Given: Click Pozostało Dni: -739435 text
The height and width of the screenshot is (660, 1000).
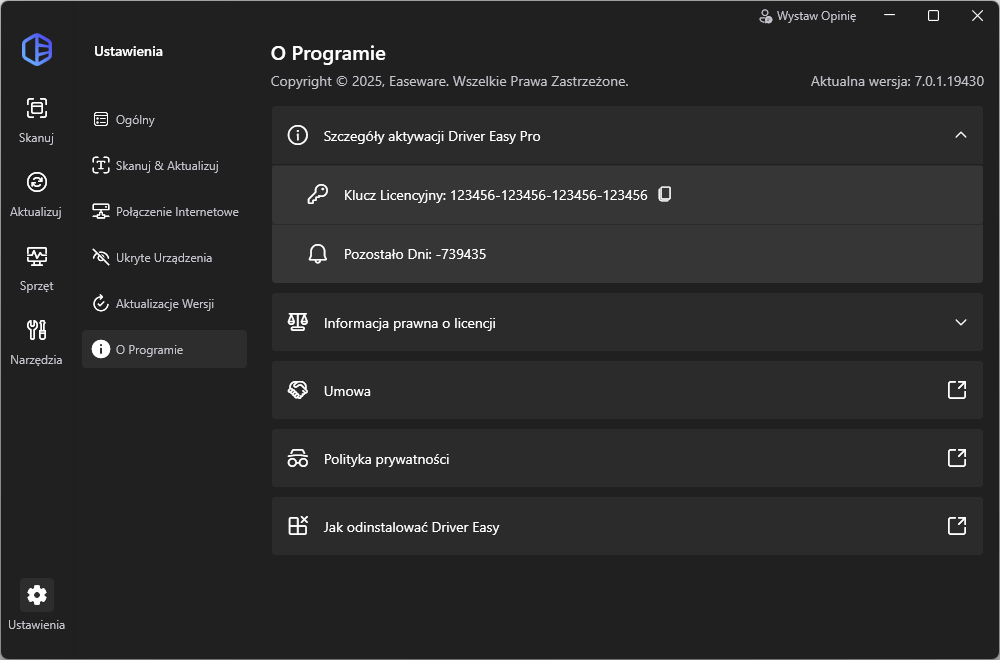Looking at the screenshot, I should coord(415,254).
